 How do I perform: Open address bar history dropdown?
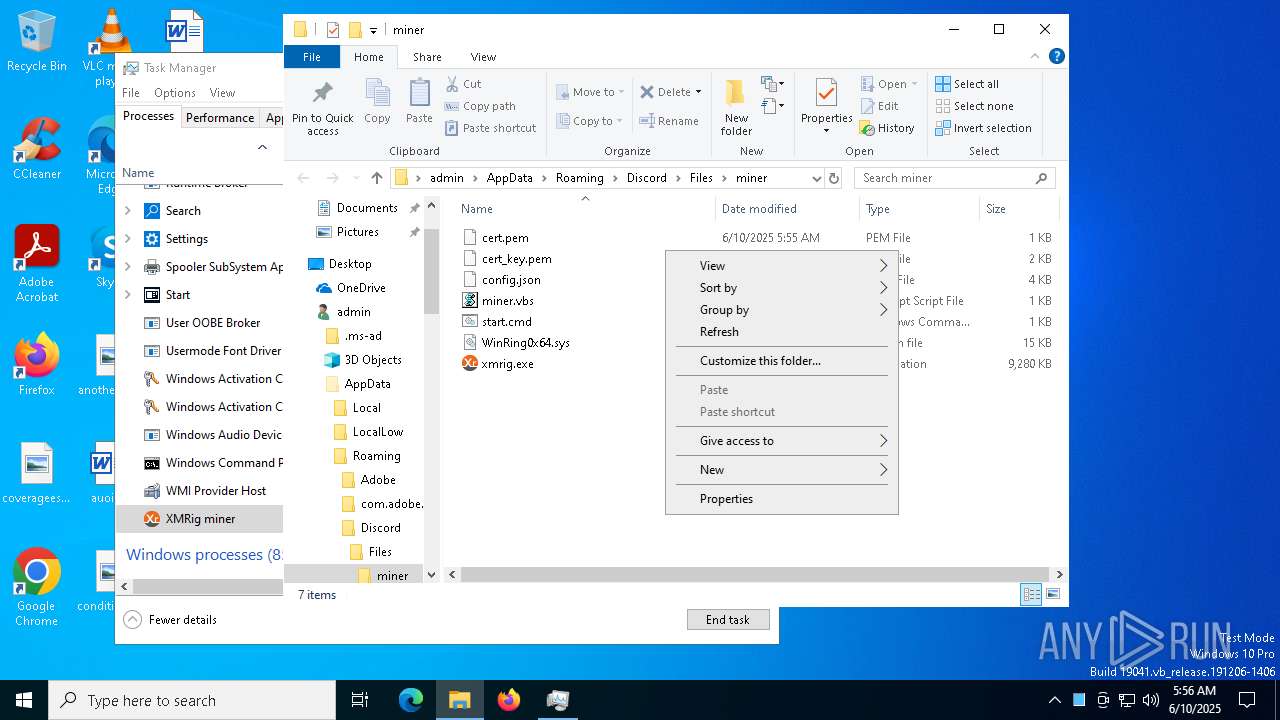point(816,178)
